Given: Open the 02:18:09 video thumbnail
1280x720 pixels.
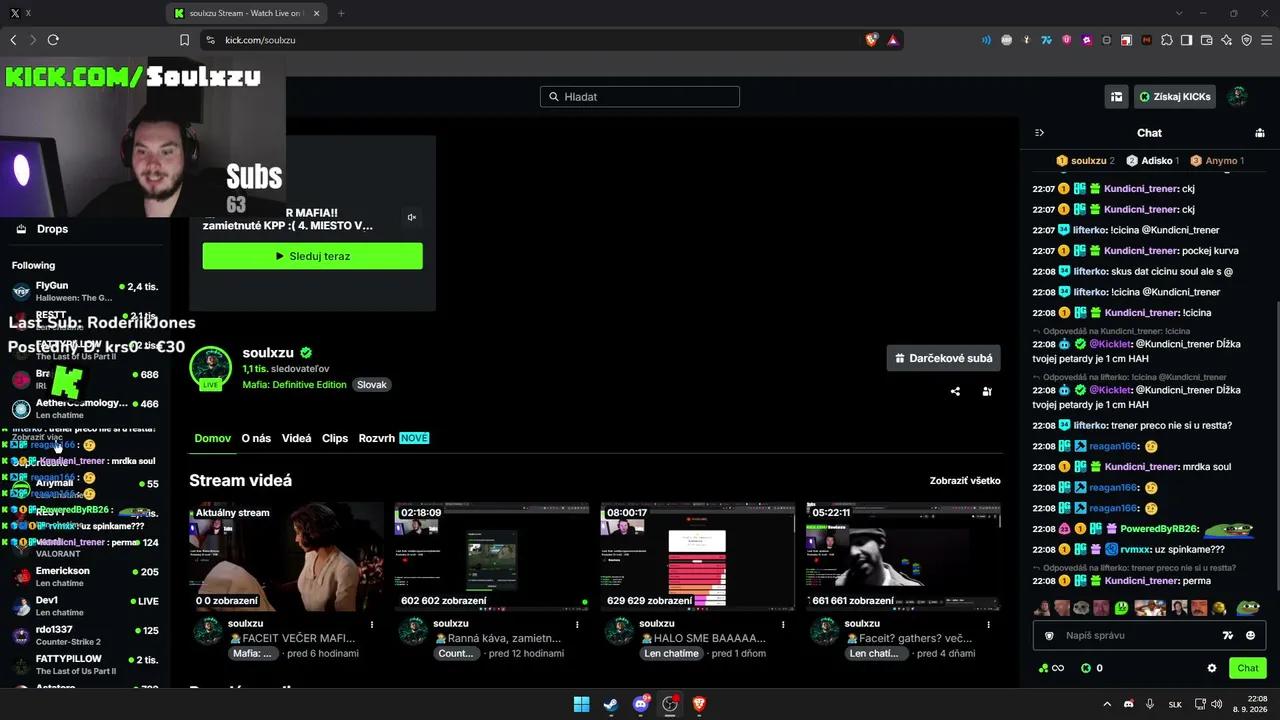Looking at the screenshot, I should 492,556.
